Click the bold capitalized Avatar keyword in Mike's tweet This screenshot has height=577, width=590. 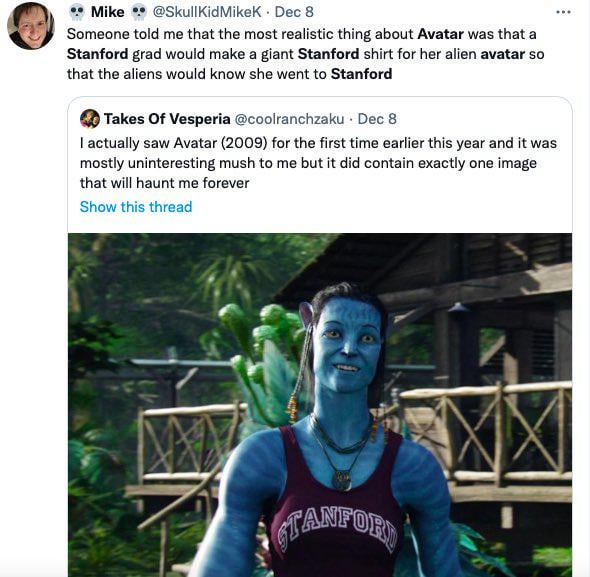coord(440,34)
